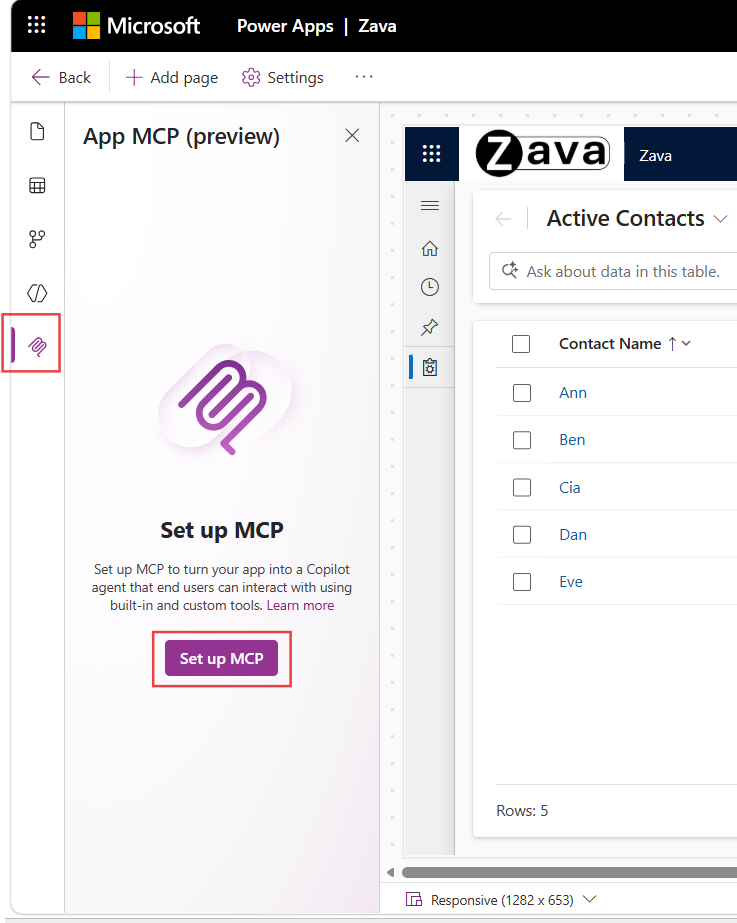Screen dimensions: 737x923
Task: Follow the Learn more link
Action: click(x=300, y=605)
